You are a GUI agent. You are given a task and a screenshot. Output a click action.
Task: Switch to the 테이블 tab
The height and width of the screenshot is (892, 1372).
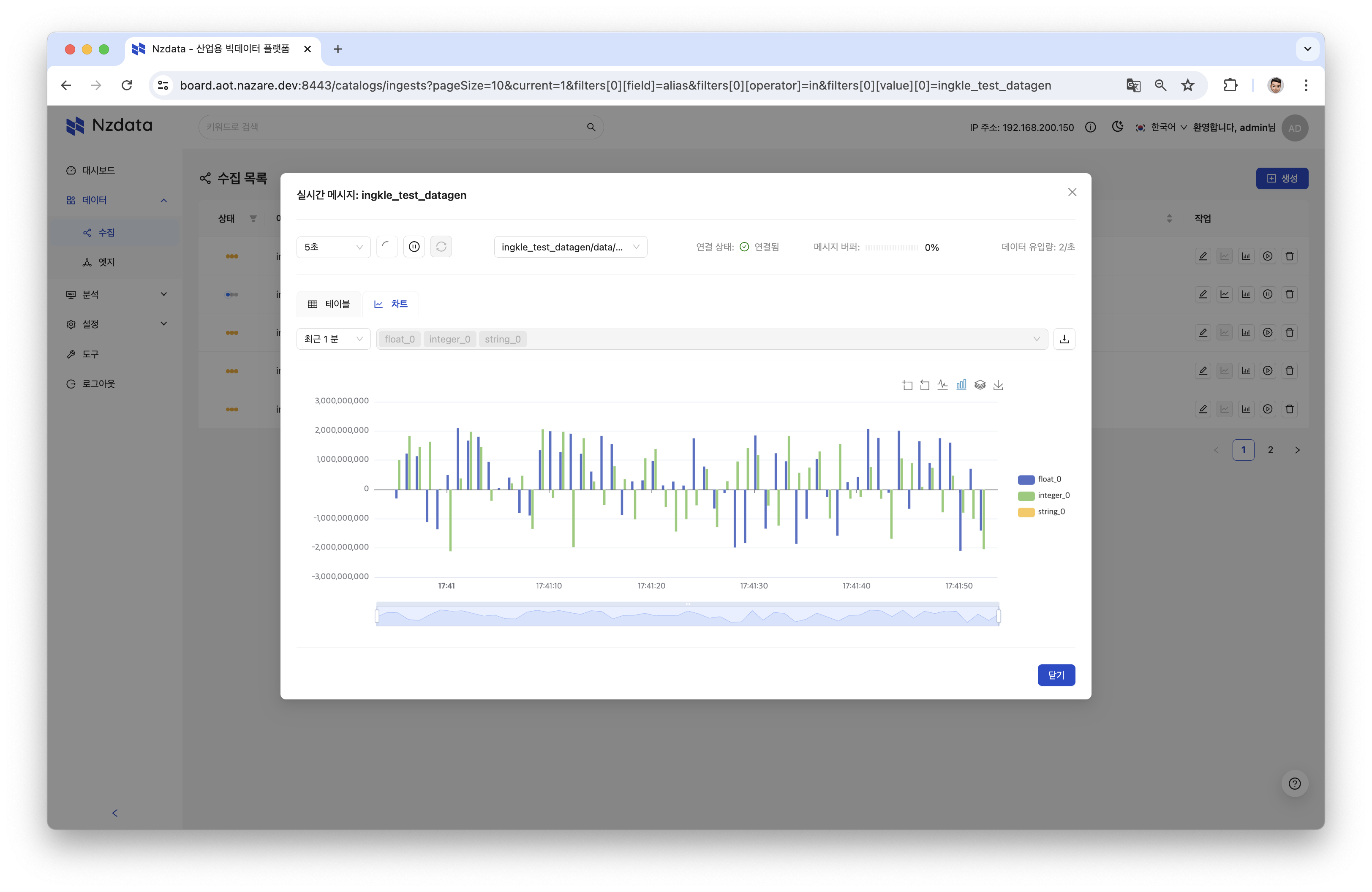(x=329, y=304)
